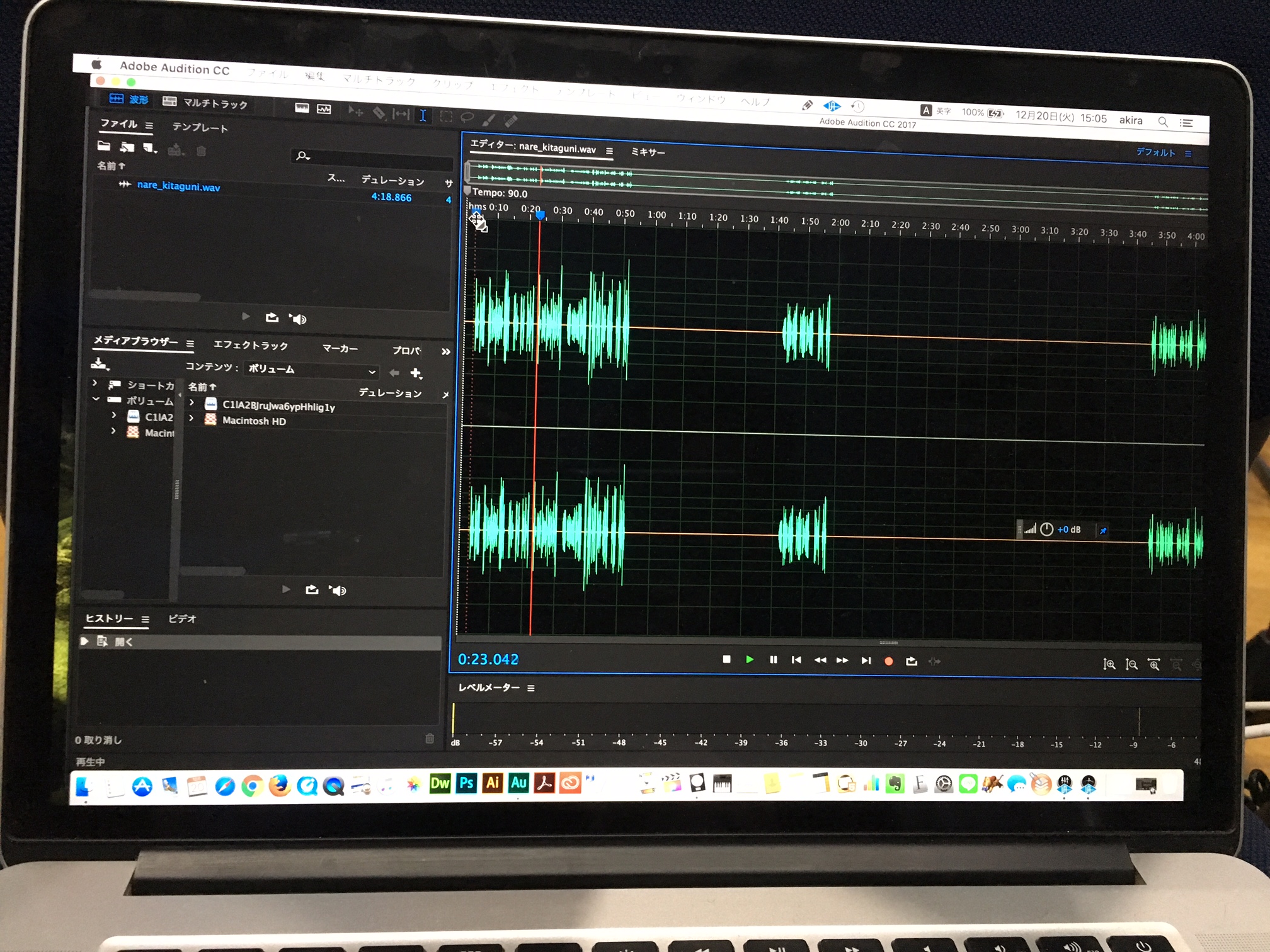
Task: Expand the C1IA2 drive in tree
Action: (114, 415)
